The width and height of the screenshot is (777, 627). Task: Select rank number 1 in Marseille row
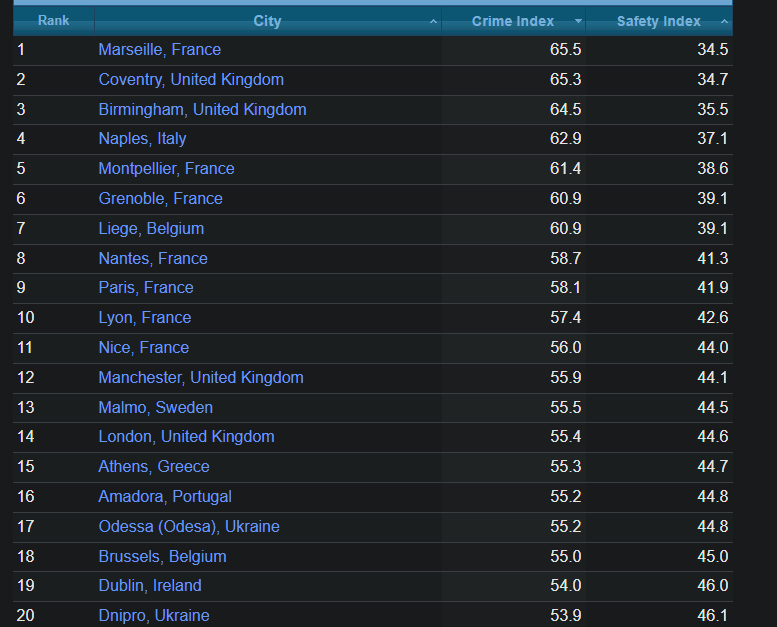[21, 50]
